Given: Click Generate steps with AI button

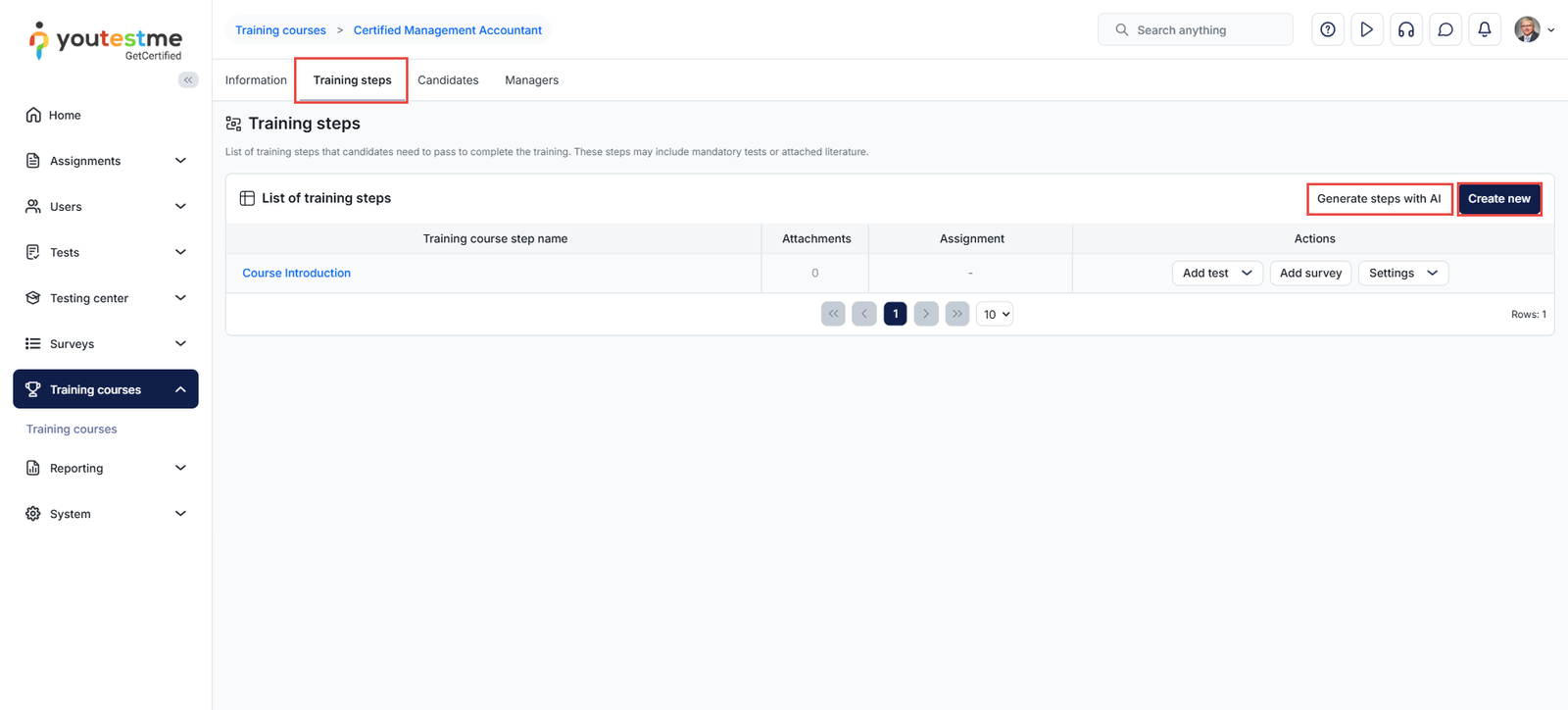Looking at the screenshot, I should click(x=1378, y=198).
